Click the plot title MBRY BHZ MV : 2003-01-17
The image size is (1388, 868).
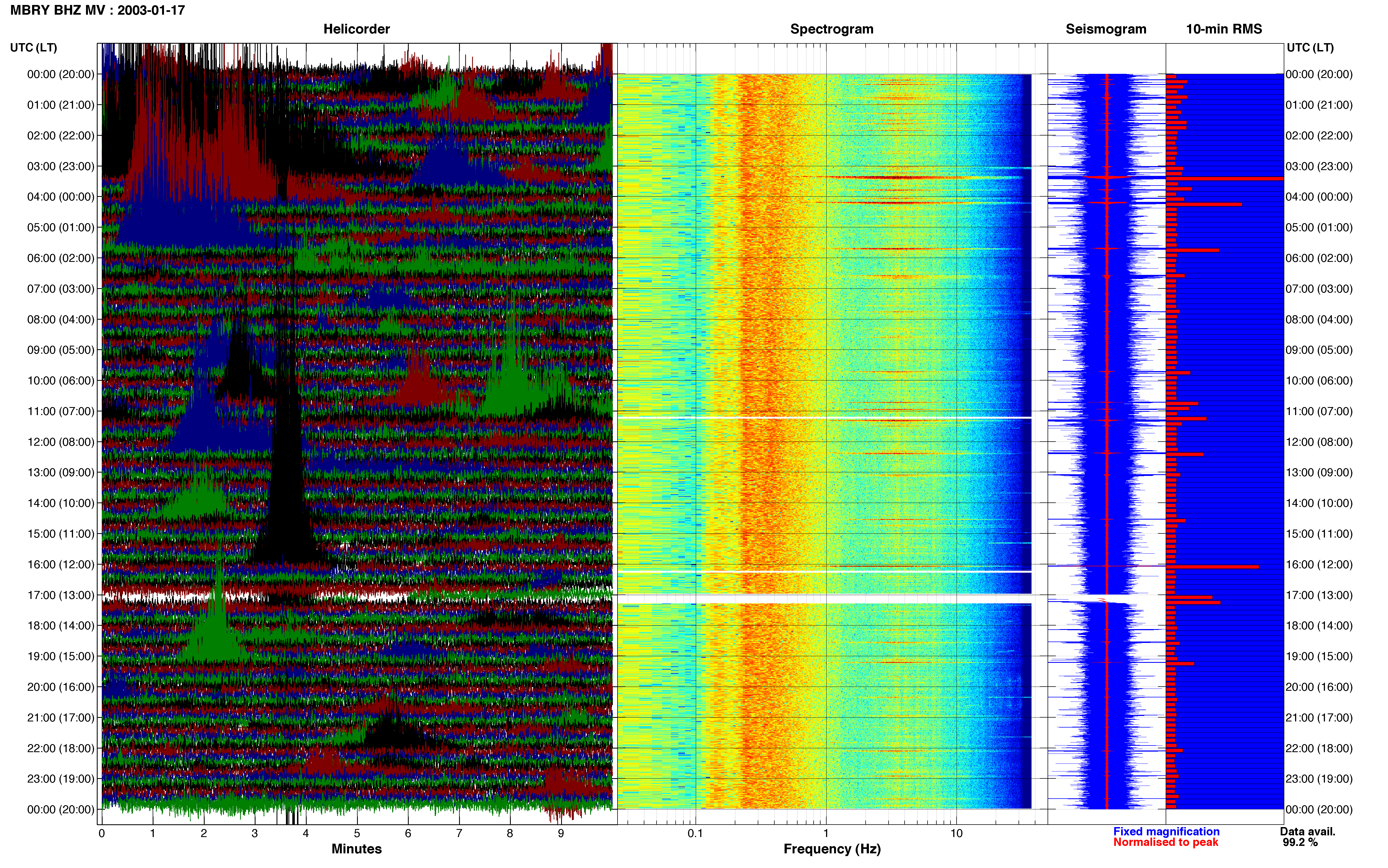pyautogui.click(x=98, y=10)
